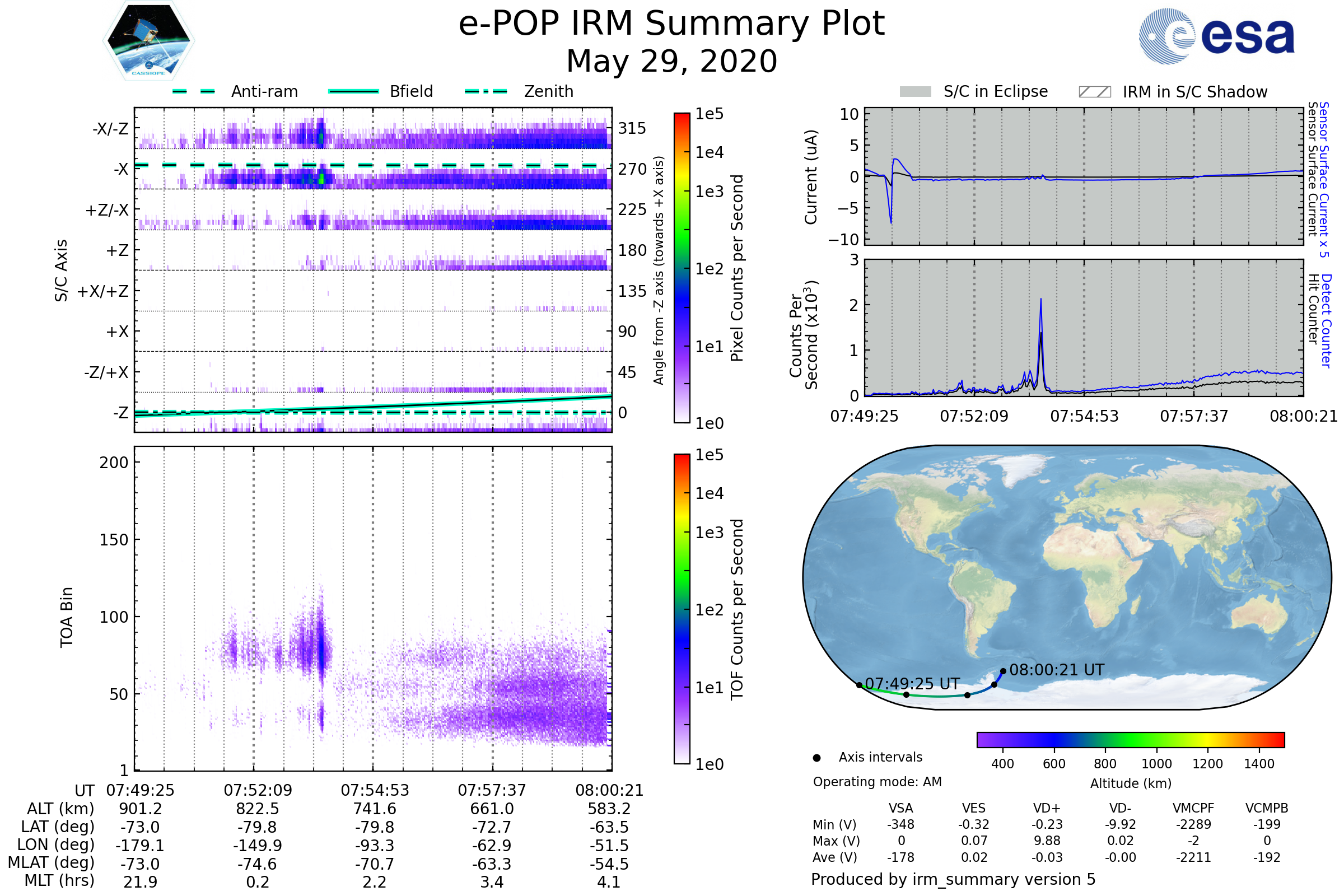Click the Zenith dash-dot legend line

click(x=486, y=91)
